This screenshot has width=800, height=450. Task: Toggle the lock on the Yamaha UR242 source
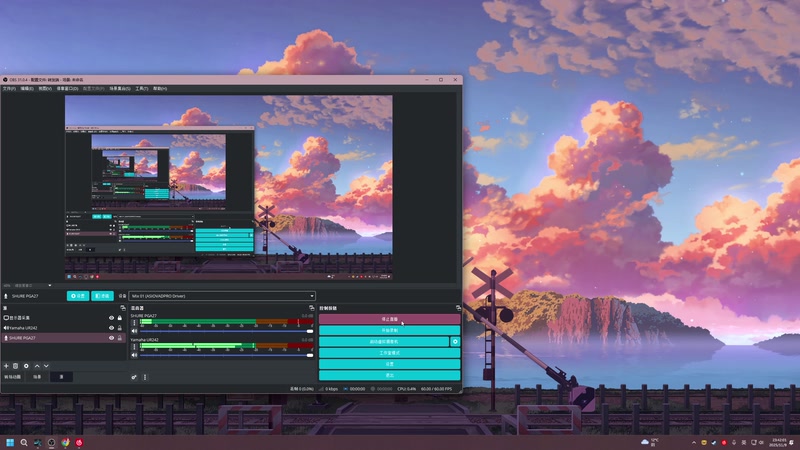point(120,328)
